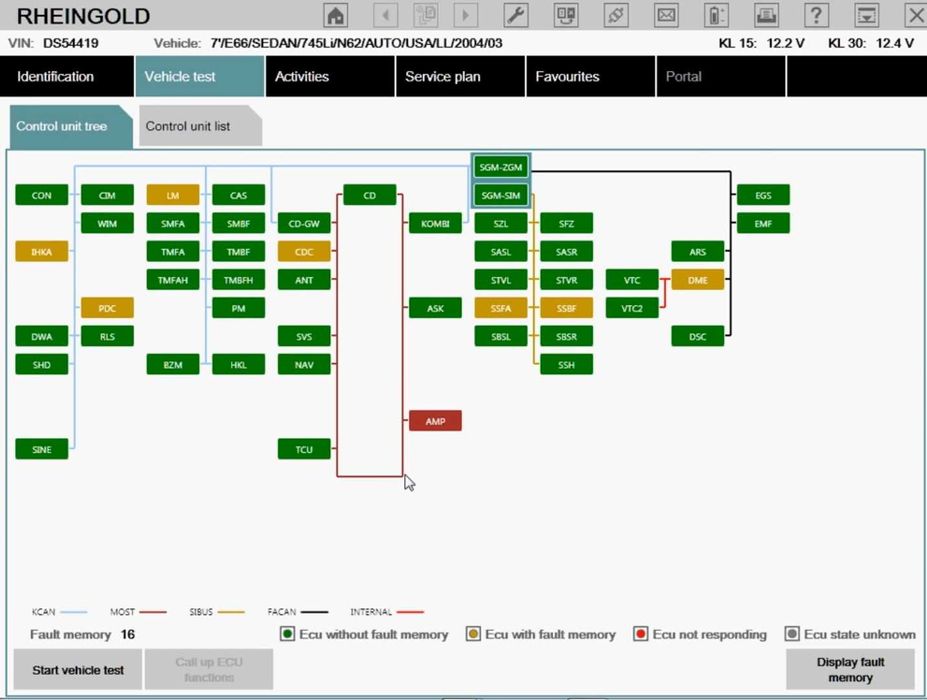Image resolution: width=927 pixels, height=700 pixels.
Task: Open the wrench settings icon
Action: click(x=516, y=15)
